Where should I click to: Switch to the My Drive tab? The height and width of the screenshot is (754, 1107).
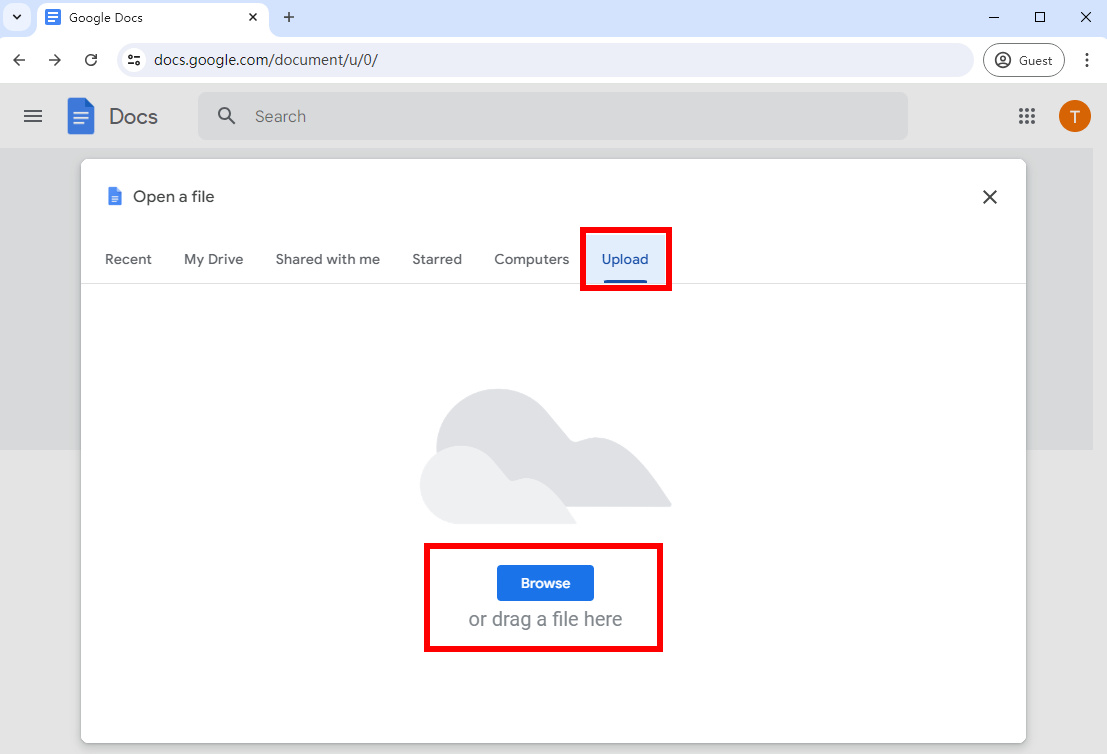click(214, 259)
